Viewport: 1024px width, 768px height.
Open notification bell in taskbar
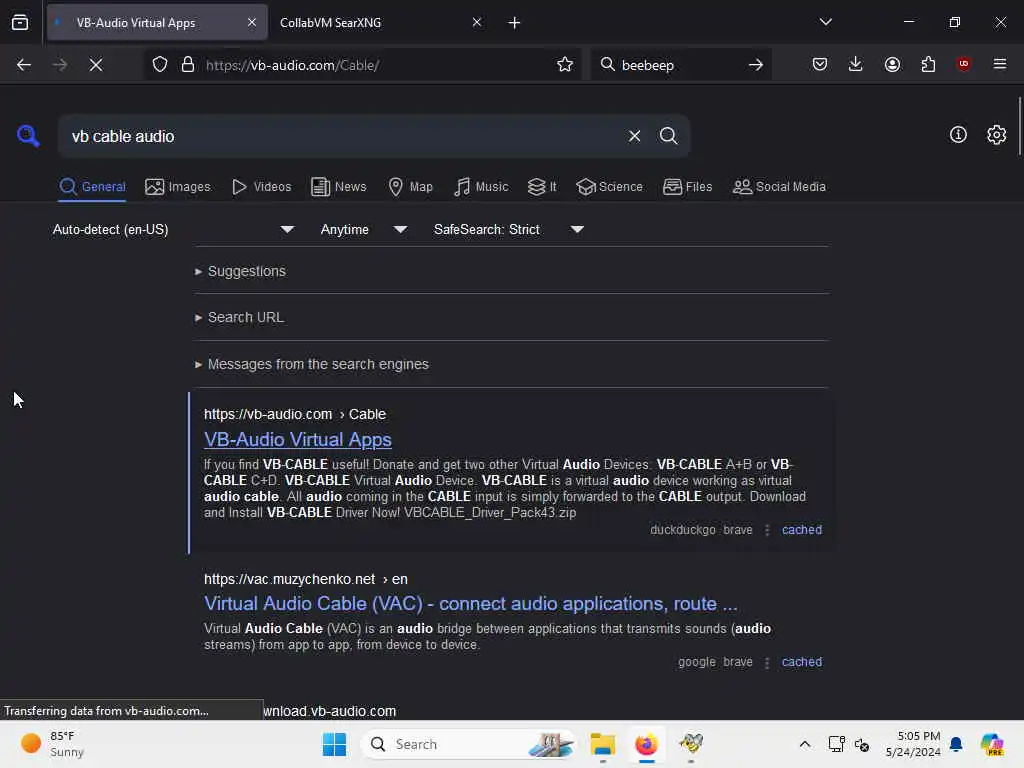pyautogui.click(x=956, y=744)
